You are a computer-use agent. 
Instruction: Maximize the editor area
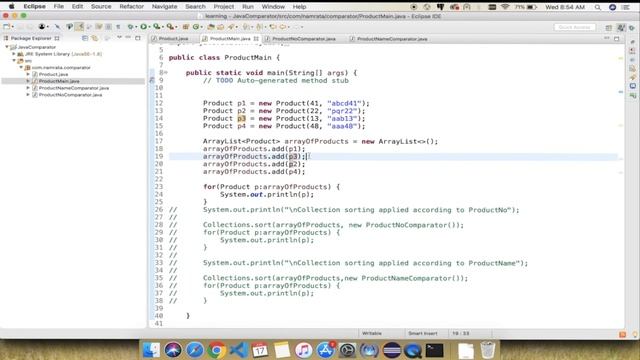click(x=617, y=38)
